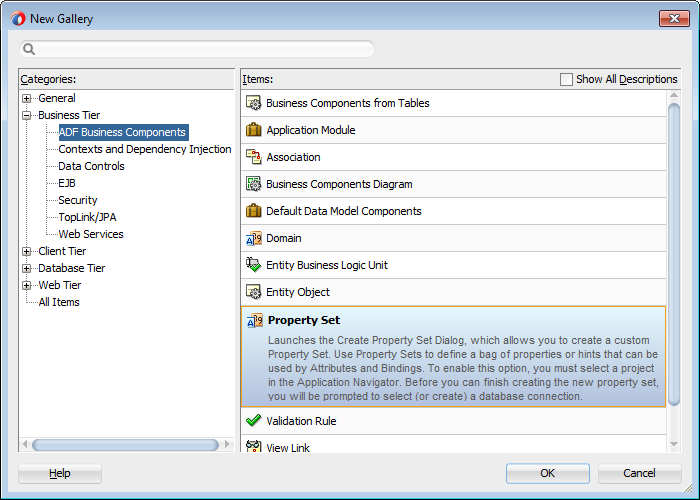Select Domain item text
Viewport: 700px width, 500px height.
click(x=283, y=238)
